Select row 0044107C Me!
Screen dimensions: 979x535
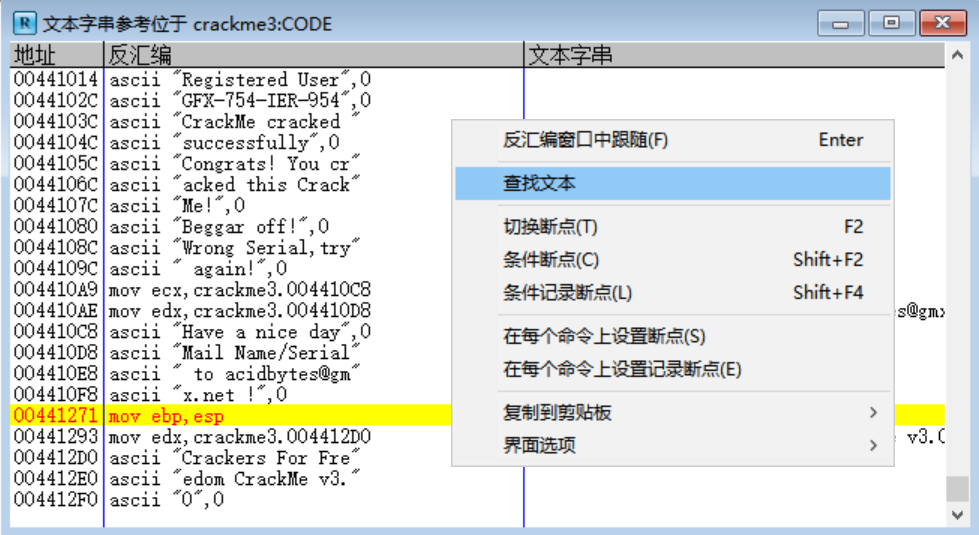tap(231, 206)
